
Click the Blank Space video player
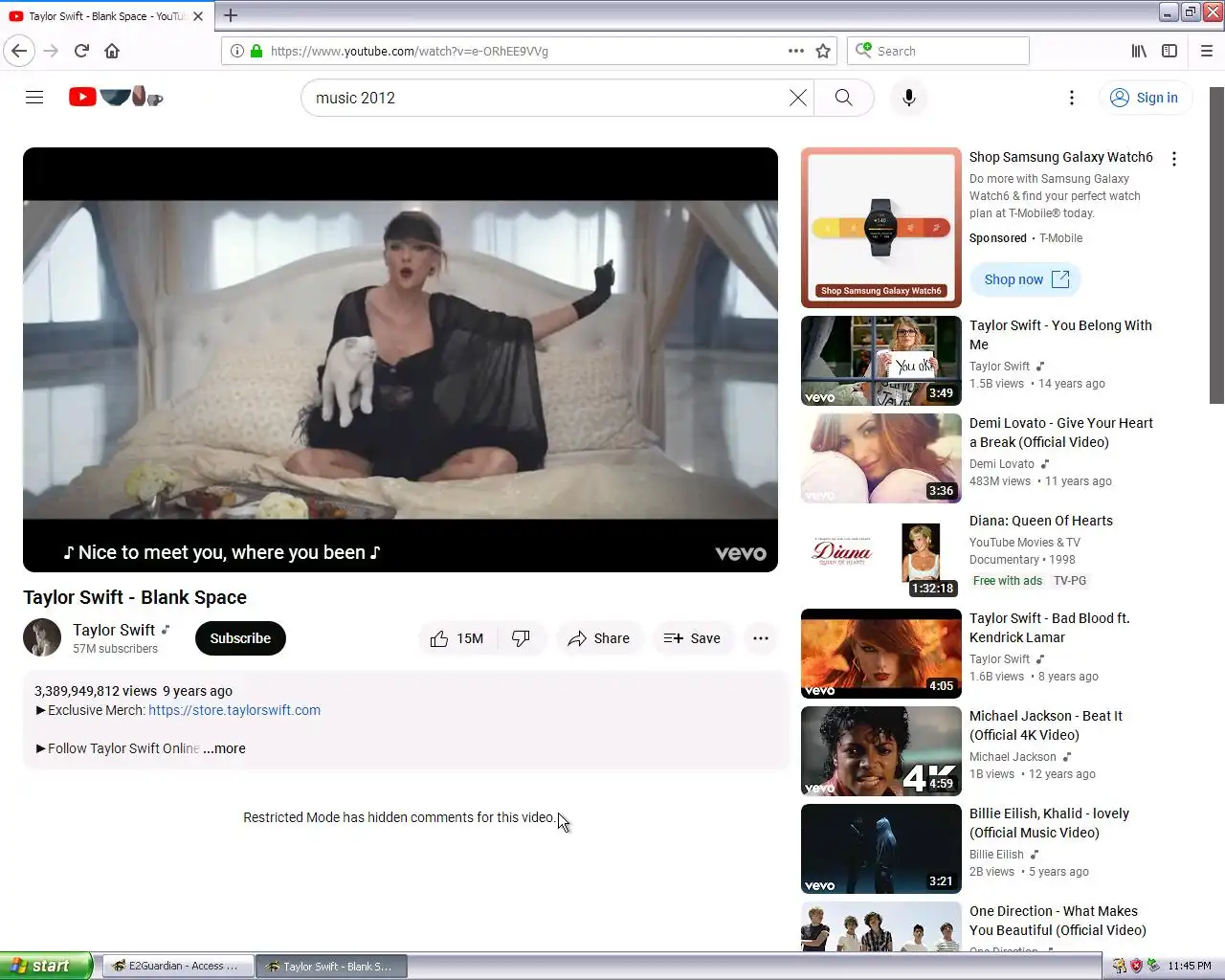point(400,360)
